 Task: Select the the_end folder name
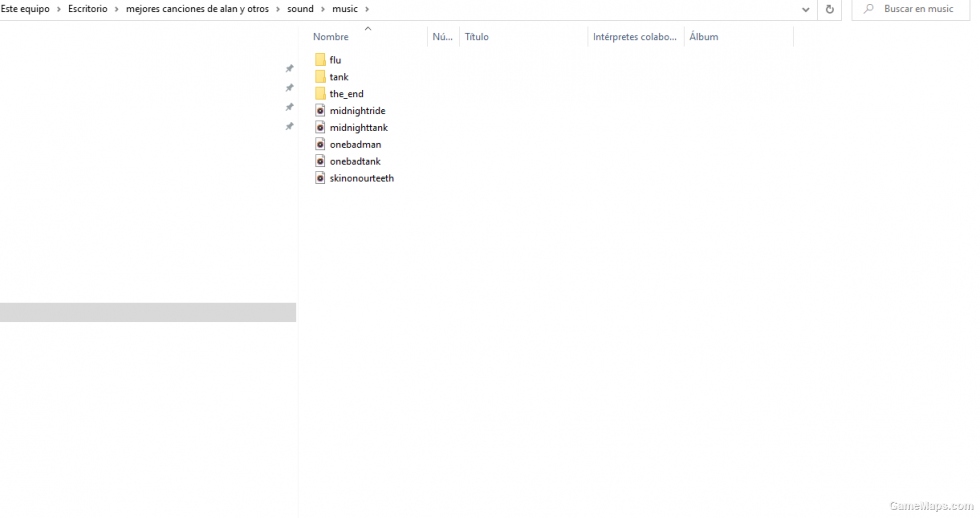[347, 94]
